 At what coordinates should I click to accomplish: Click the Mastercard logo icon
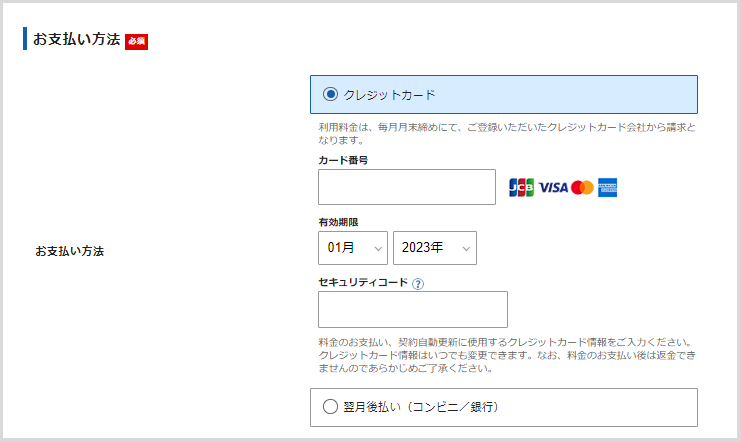point(582,187)
